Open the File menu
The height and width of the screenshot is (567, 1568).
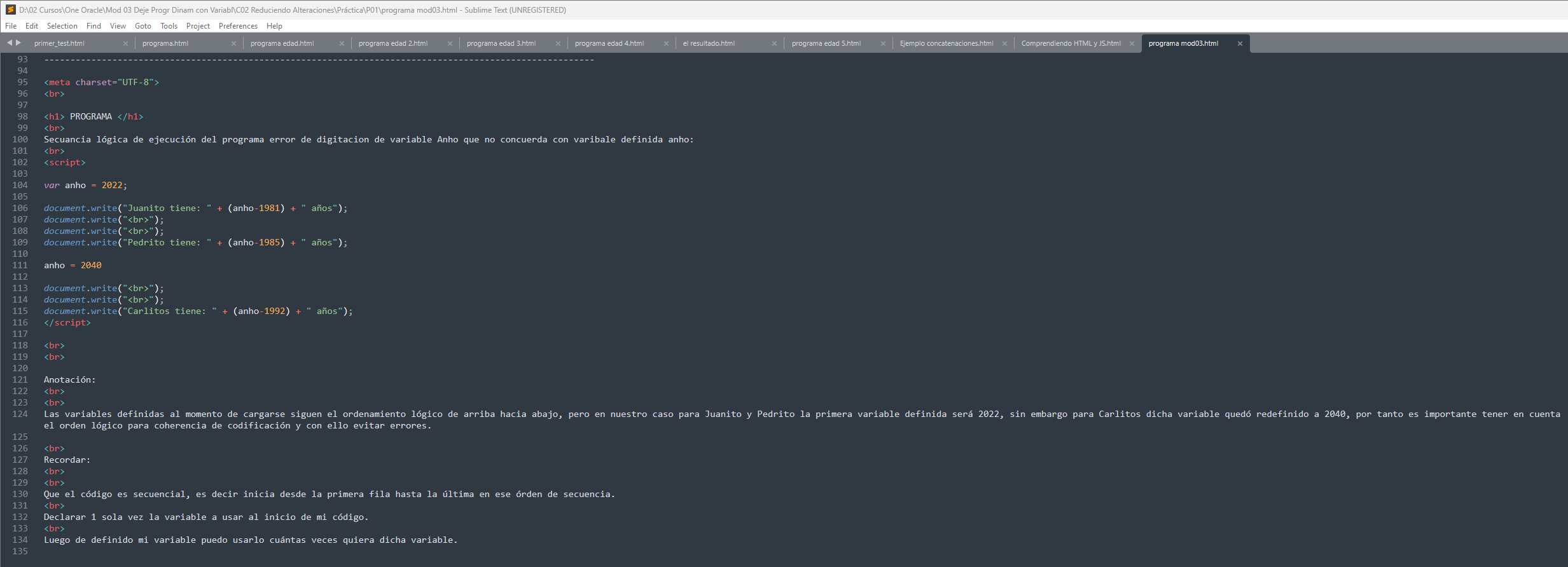coord(11,26)
